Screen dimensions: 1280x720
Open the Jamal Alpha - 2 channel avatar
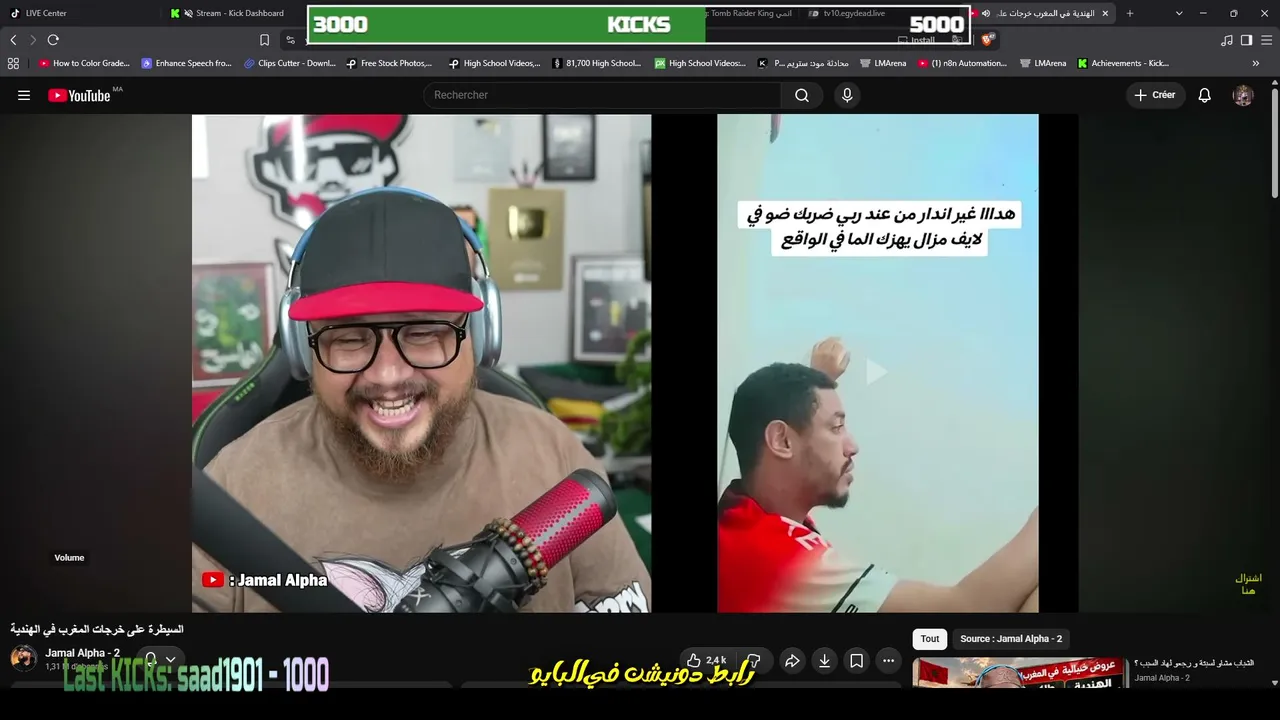(x=23, y=658)
